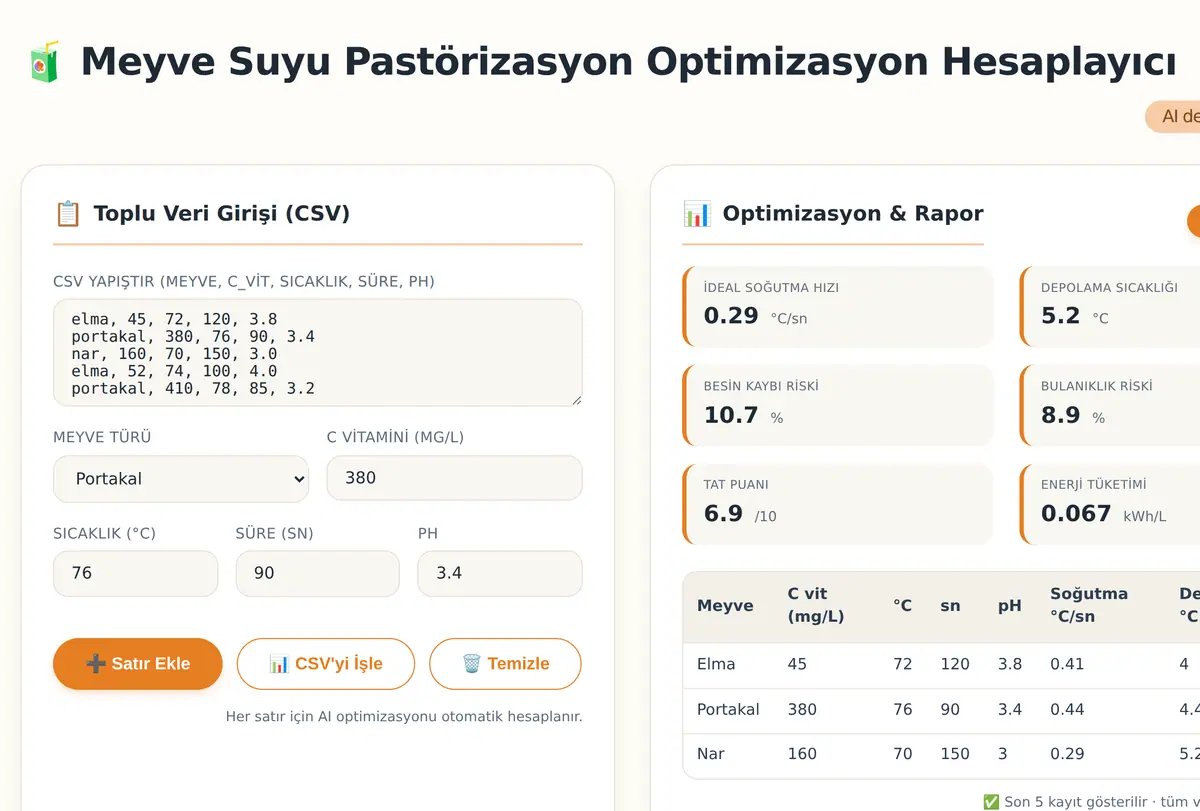Click the Sıcaklık (°C) input field
Screen dimensions: 1200x811
(x=135, y=574)
